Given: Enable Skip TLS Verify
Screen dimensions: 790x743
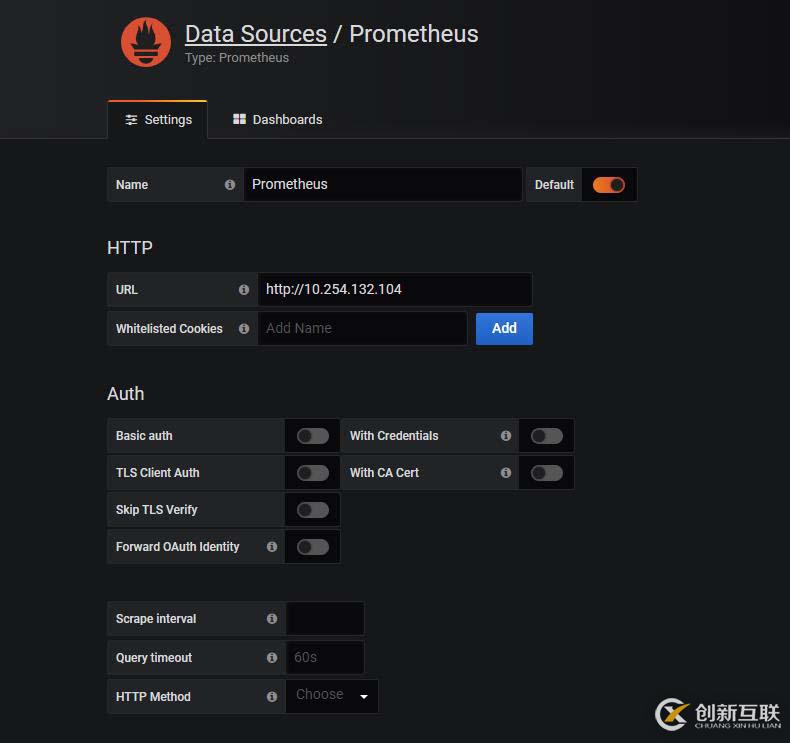Looking at the screenshot, I should click(x=313, y=510).
